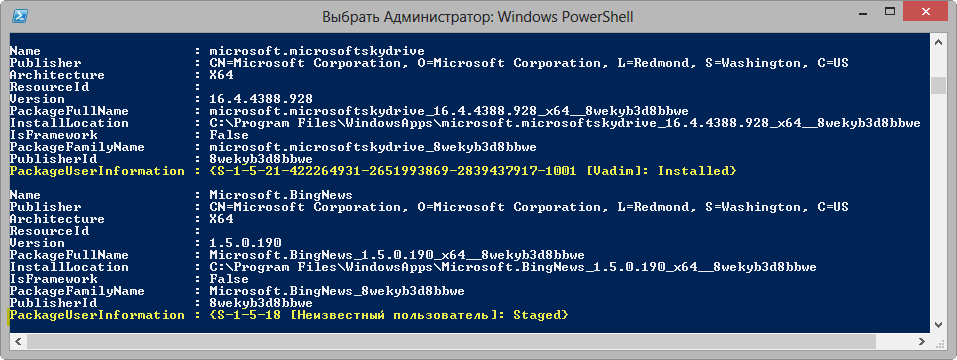Click the SkyDrive InstallLocation path
Image resolution: width=957 pixels, height=360 pixels.
[565, 123]
